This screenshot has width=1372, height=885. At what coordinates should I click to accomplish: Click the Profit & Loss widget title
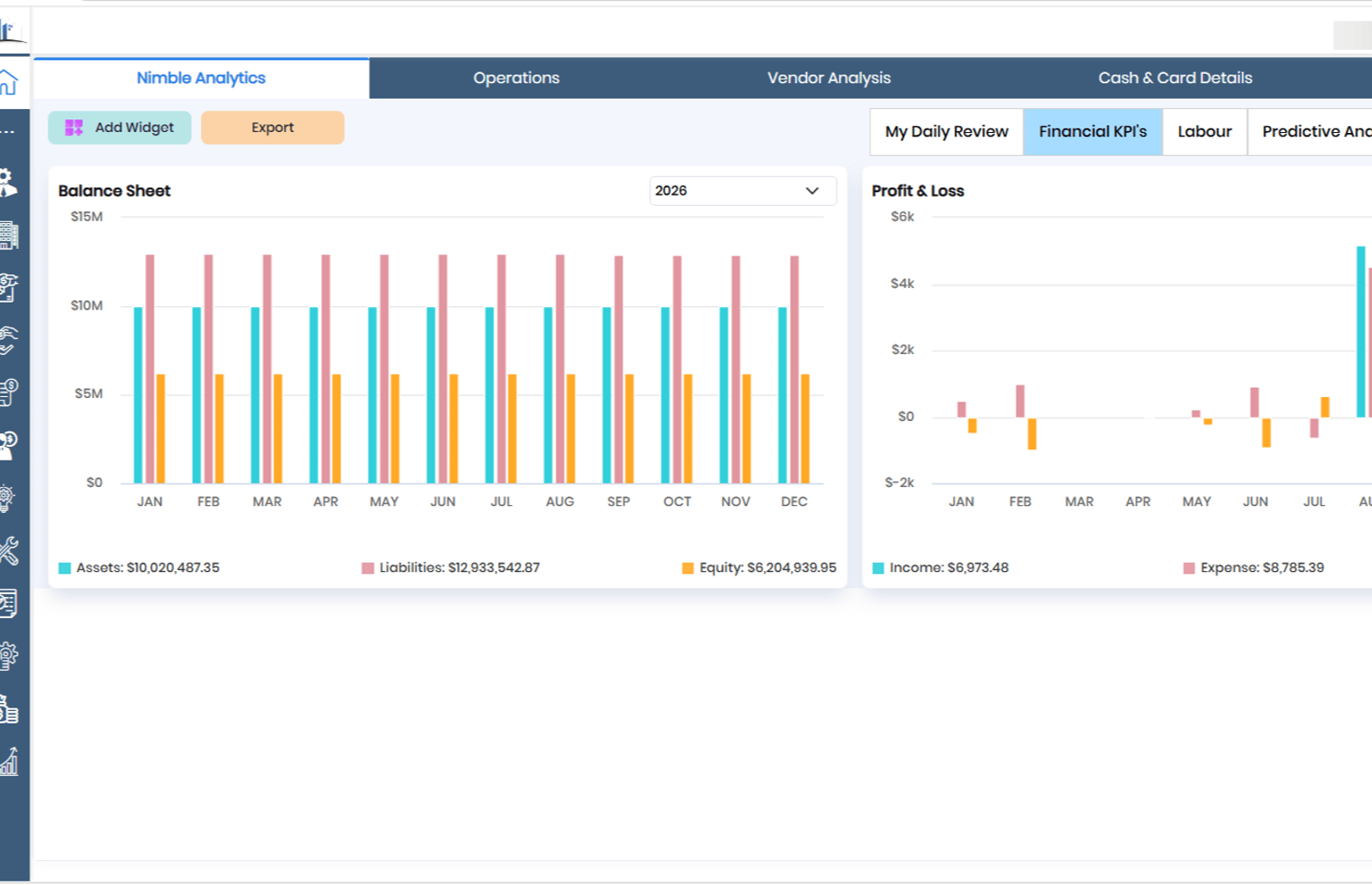(x=918, y=191)
